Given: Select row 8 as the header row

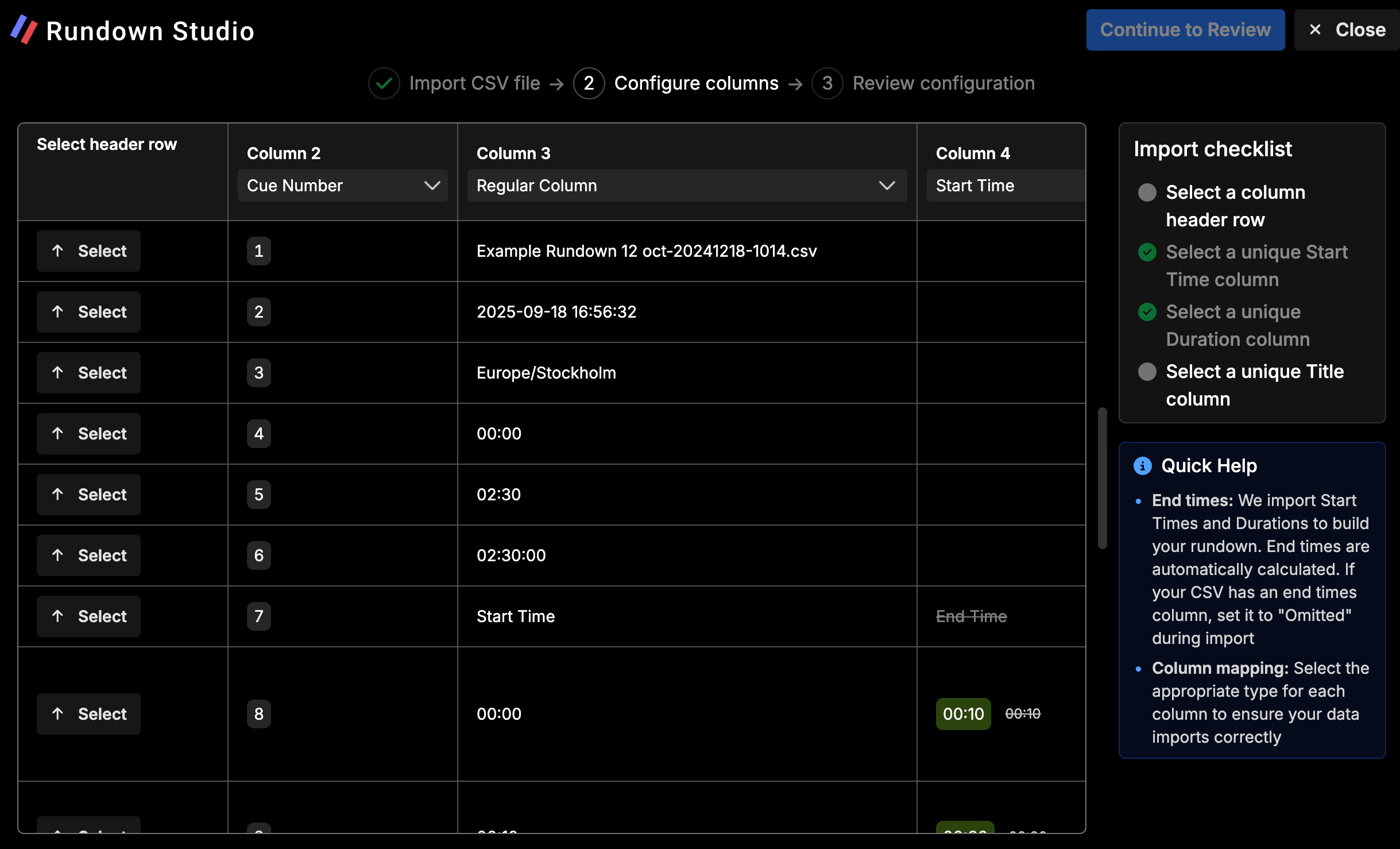Looking at the screenshot, I should [x=88, y=714].
